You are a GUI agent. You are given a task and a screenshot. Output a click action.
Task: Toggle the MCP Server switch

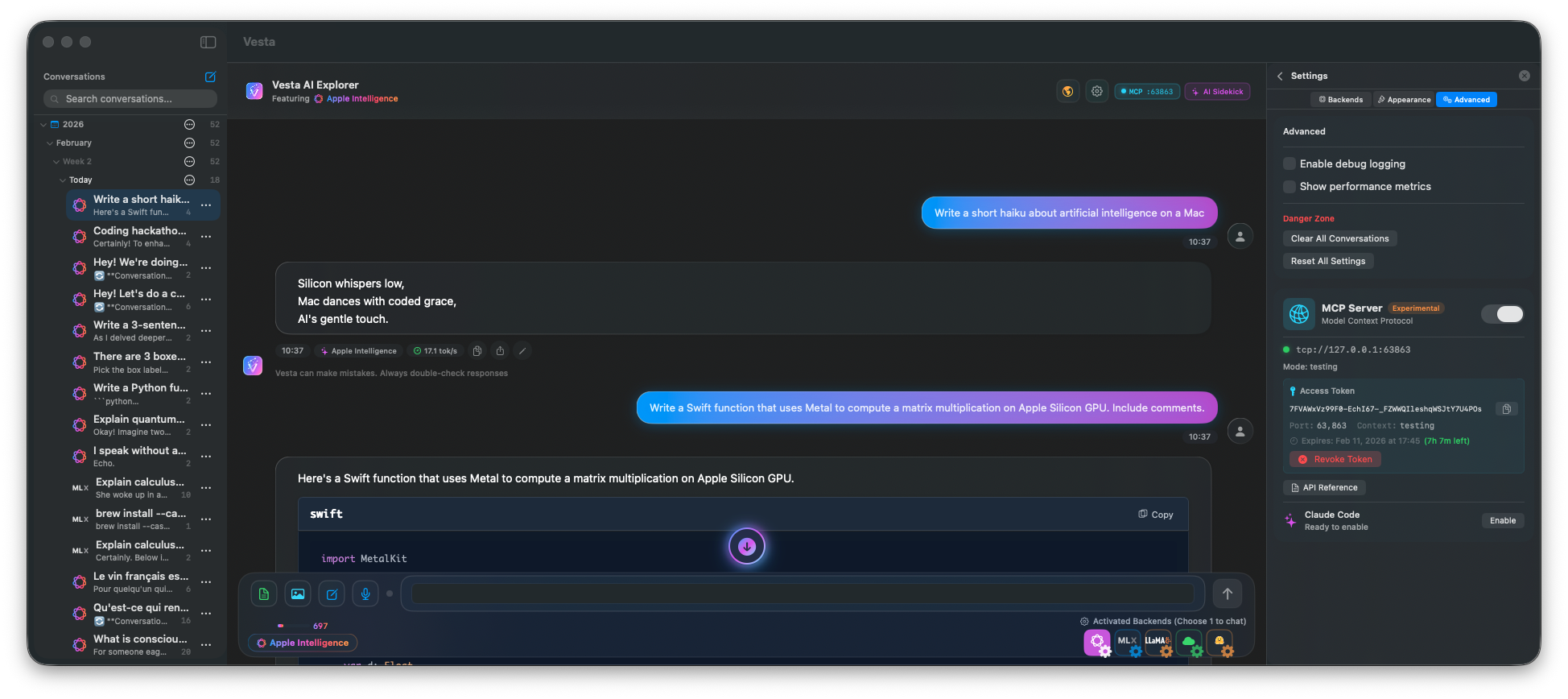coord(1502,314)
